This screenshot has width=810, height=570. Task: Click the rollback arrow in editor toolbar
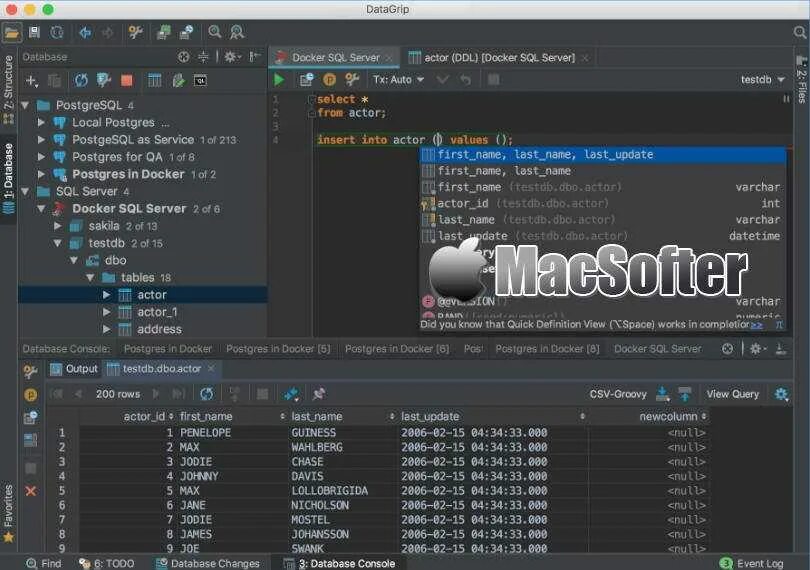click(465, 80)
